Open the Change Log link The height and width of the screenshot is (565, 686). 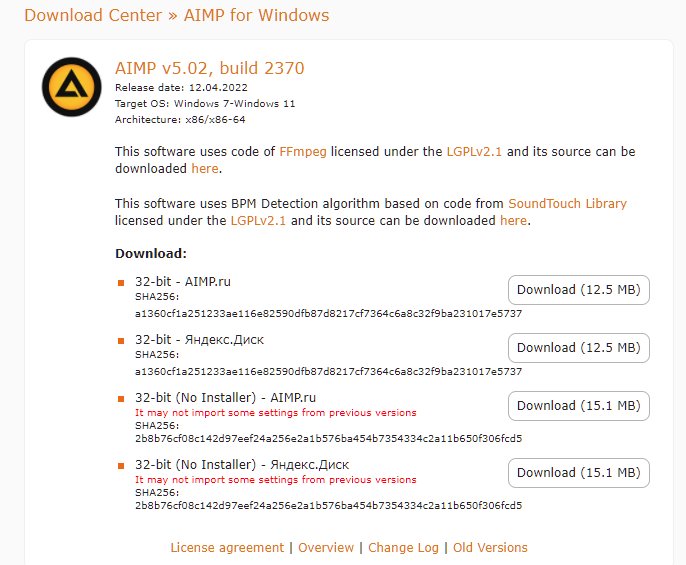[x=403, y=547]
